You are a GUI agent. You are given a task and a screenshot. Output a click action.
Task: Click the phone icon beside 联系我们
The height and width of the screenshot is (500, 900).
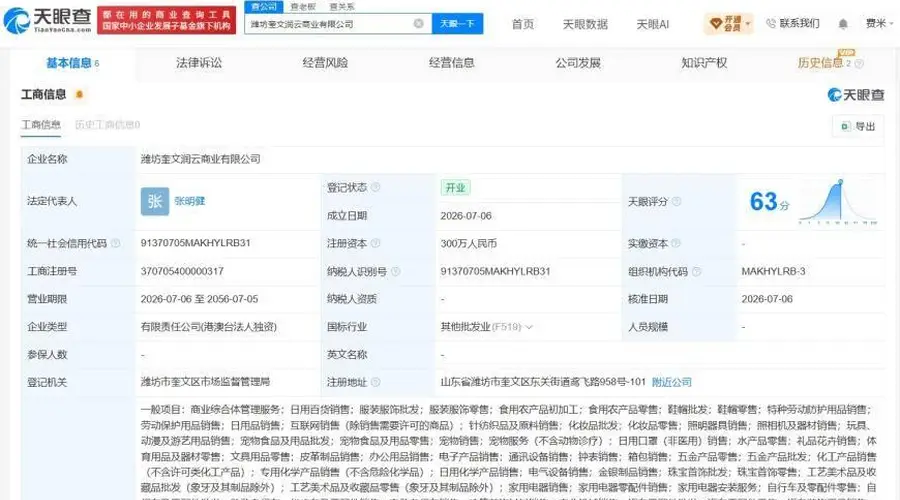771,24
